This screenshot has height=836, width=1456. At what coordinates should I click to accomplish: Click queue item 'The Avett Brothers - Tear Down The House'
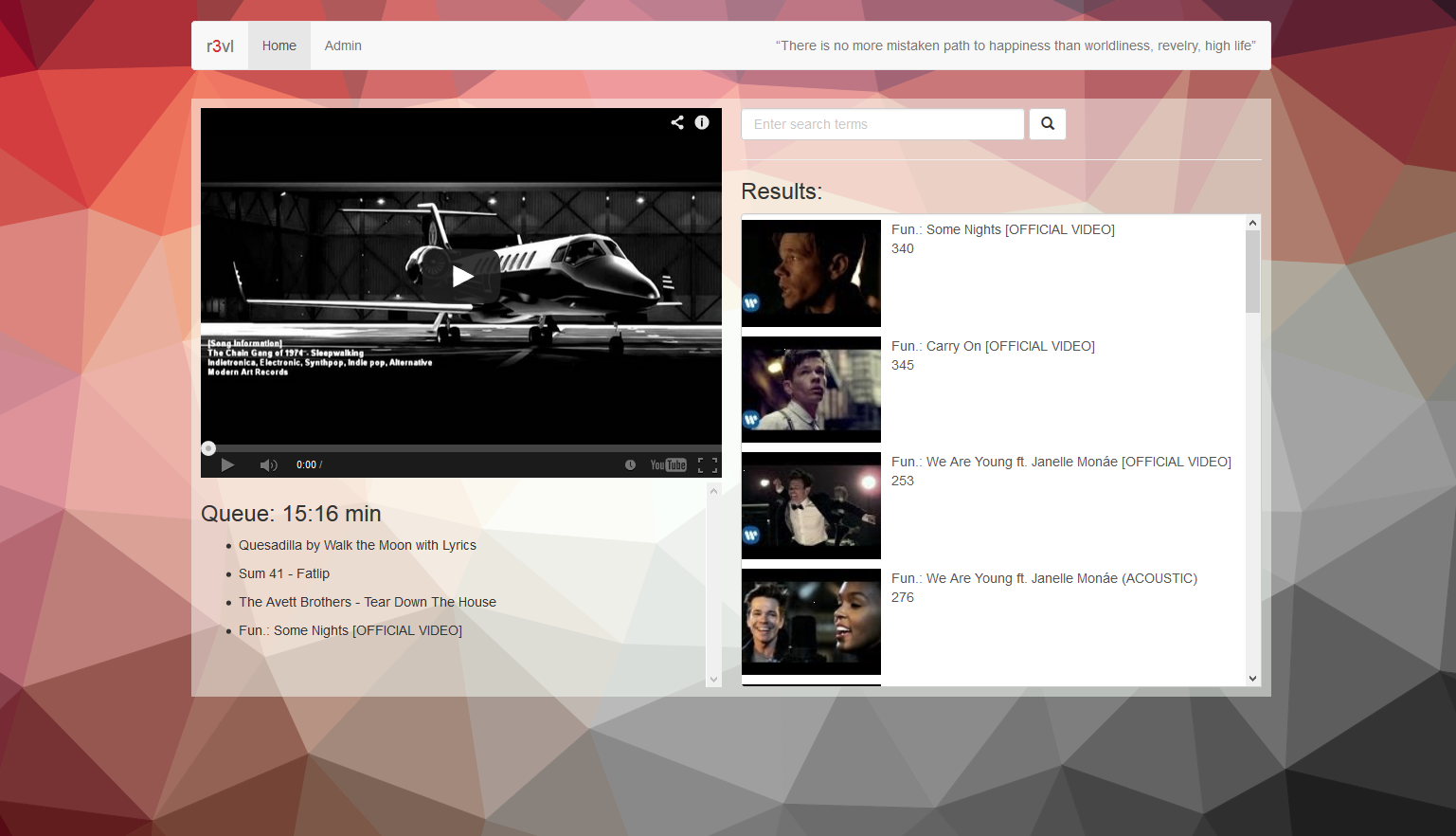click(368, 602)
